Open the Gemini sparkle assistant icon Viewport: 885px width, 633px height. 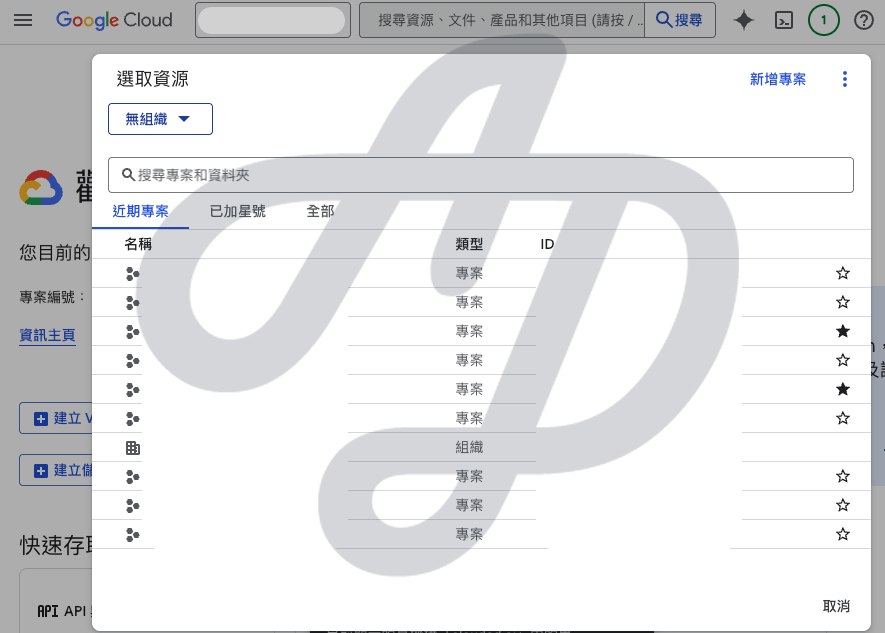pyautogui.click(x=744, y=20)
